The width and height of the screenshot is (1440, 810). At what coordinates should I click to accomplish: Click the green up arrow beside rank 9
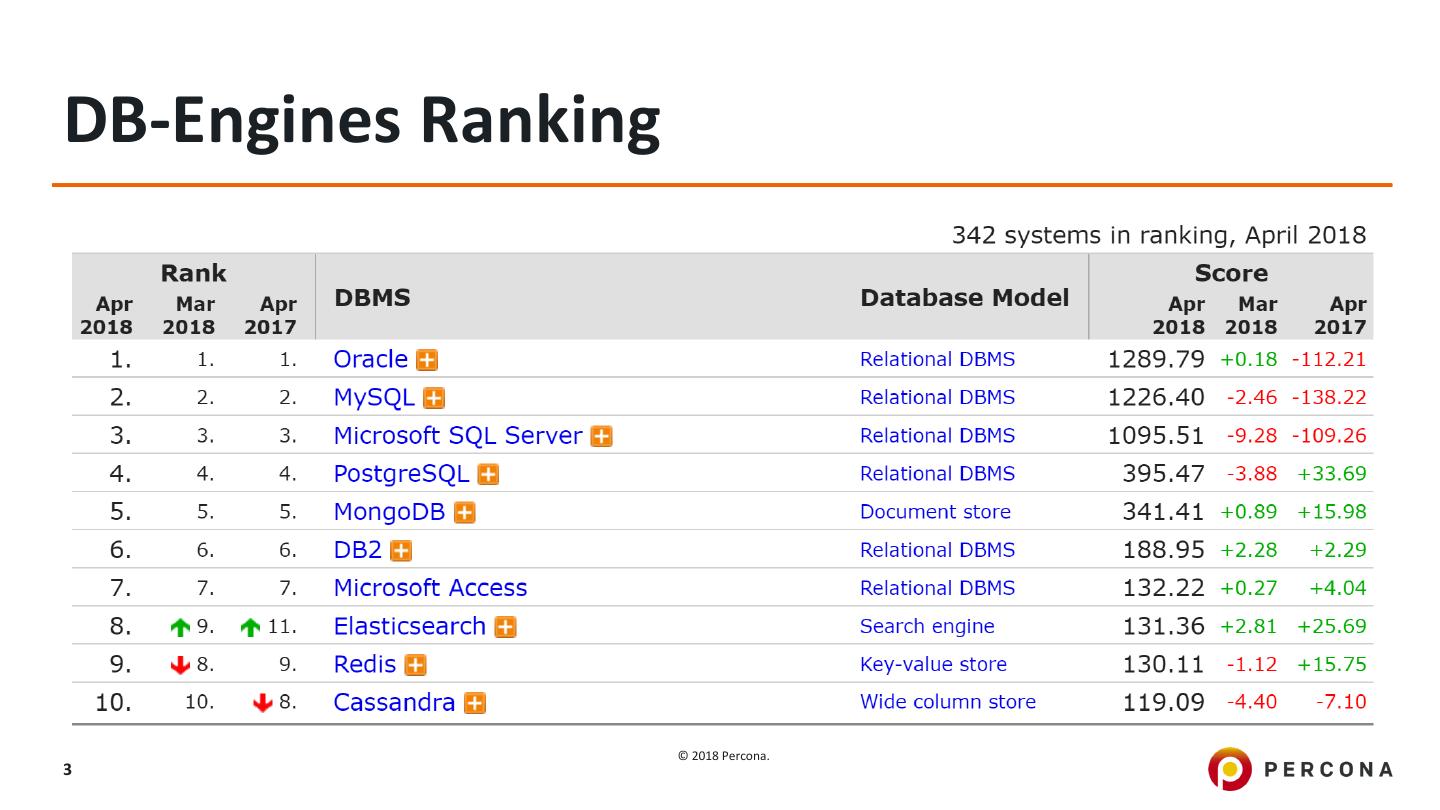click(180, 627)
